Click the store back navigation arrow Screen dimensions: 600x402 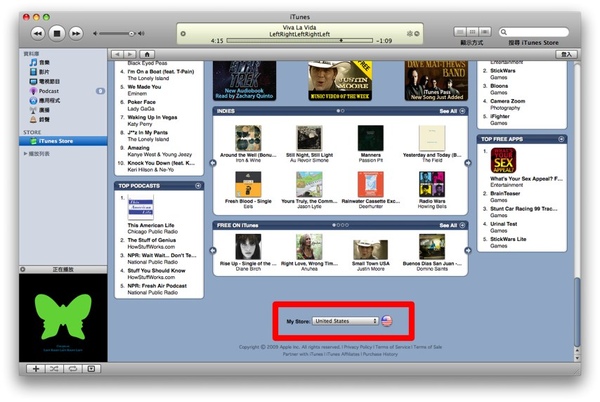[117, 54]
